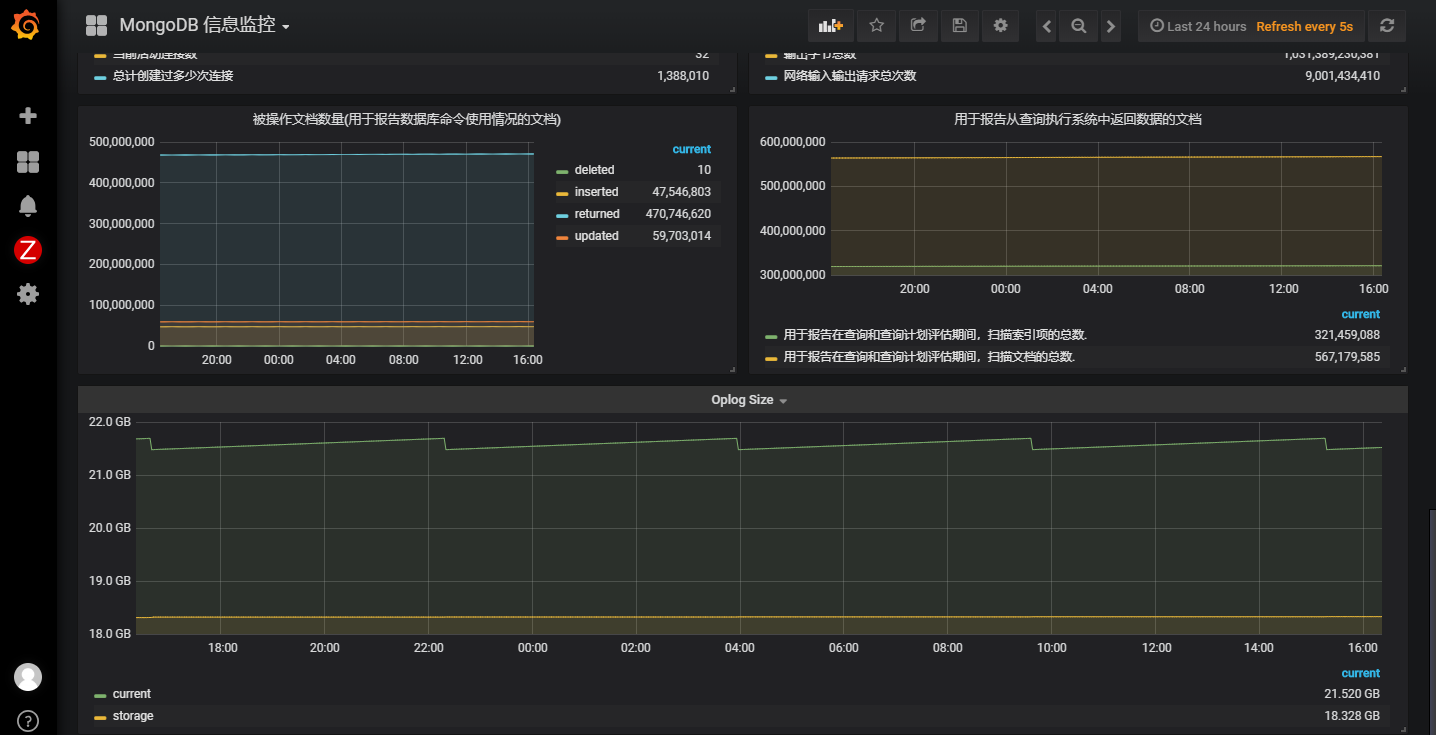The image size is (1436, 735).
Task: Save the dashboard with floppy icon
Action: point(959,26)
